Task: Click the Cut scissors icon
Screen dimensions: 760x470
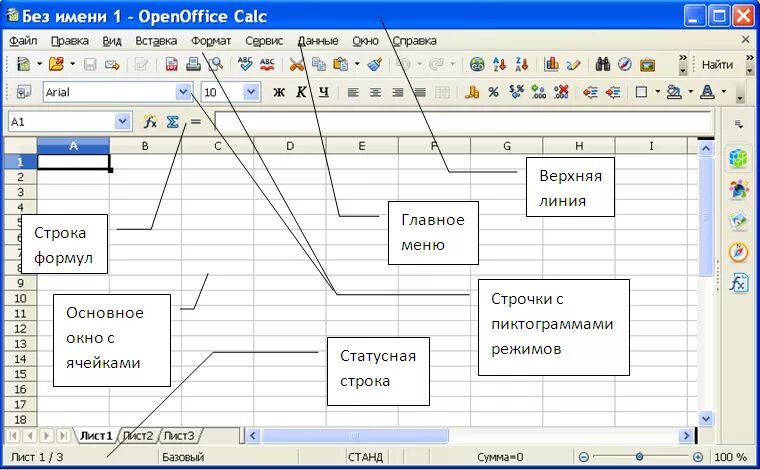Action: click(x=296, y=64)
